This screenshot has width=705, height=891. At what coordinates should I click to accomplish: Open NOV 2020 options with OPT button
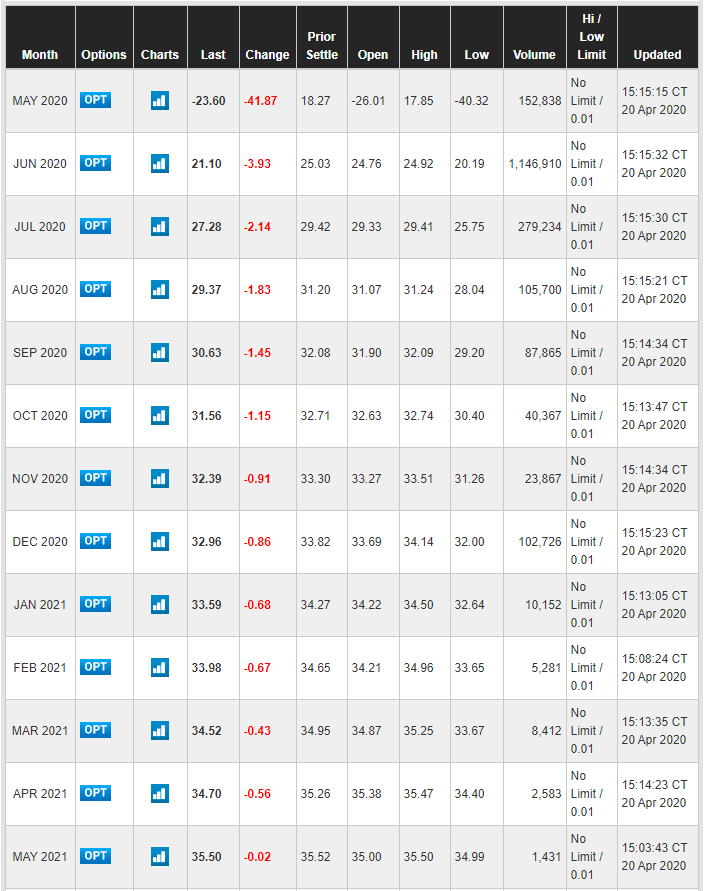[x=96, y=478]
